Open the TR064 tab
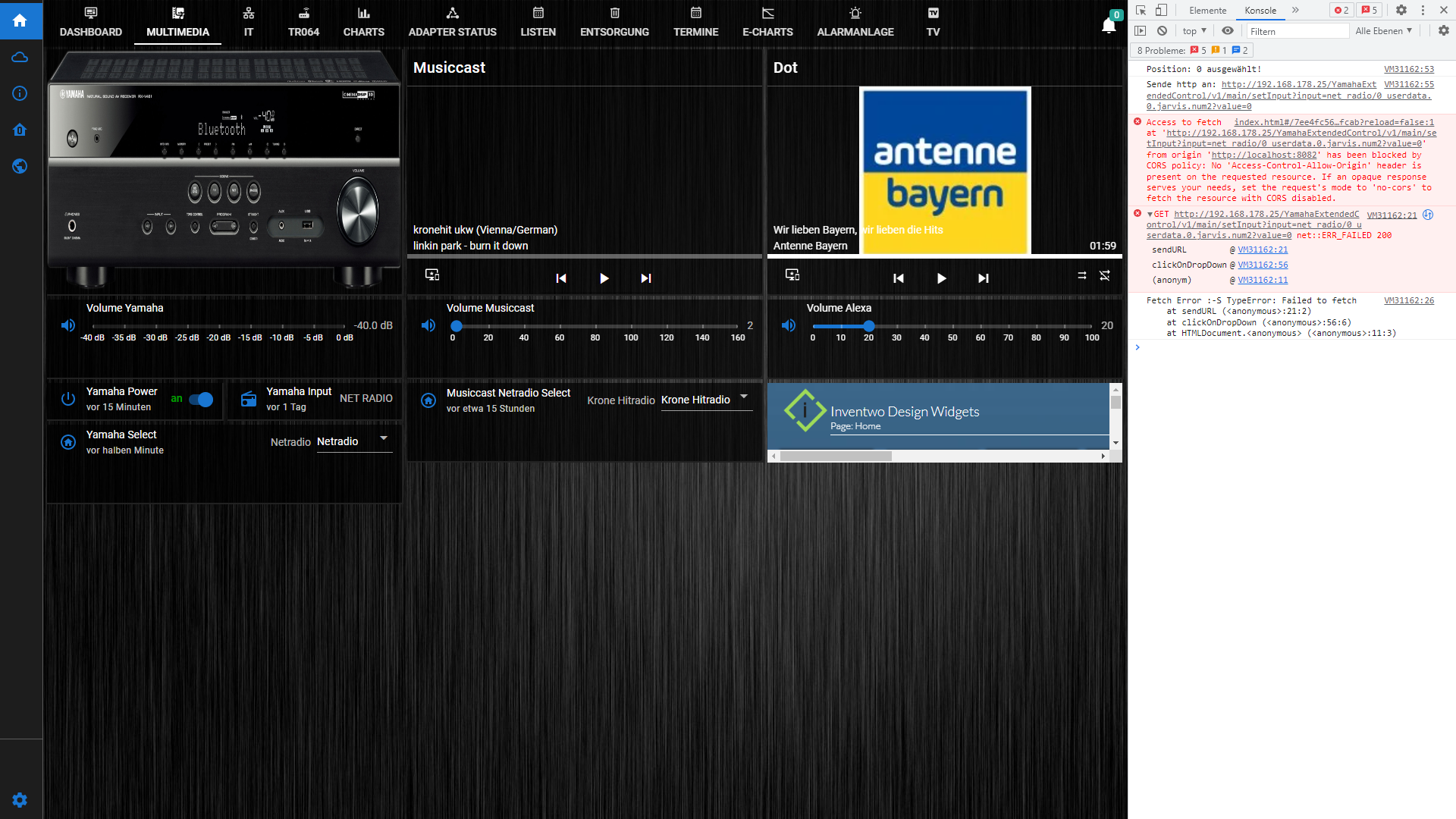The height and width of the screenshot is (819, 1456). tap(303, 23)
